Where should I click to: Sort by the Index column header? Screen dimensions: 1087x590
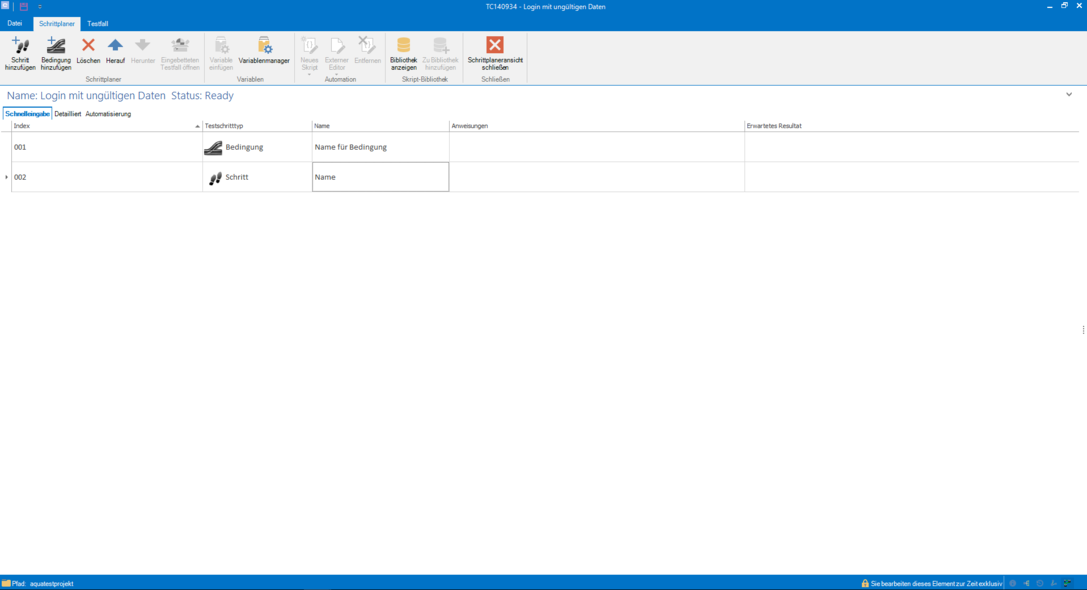point(105,126)
